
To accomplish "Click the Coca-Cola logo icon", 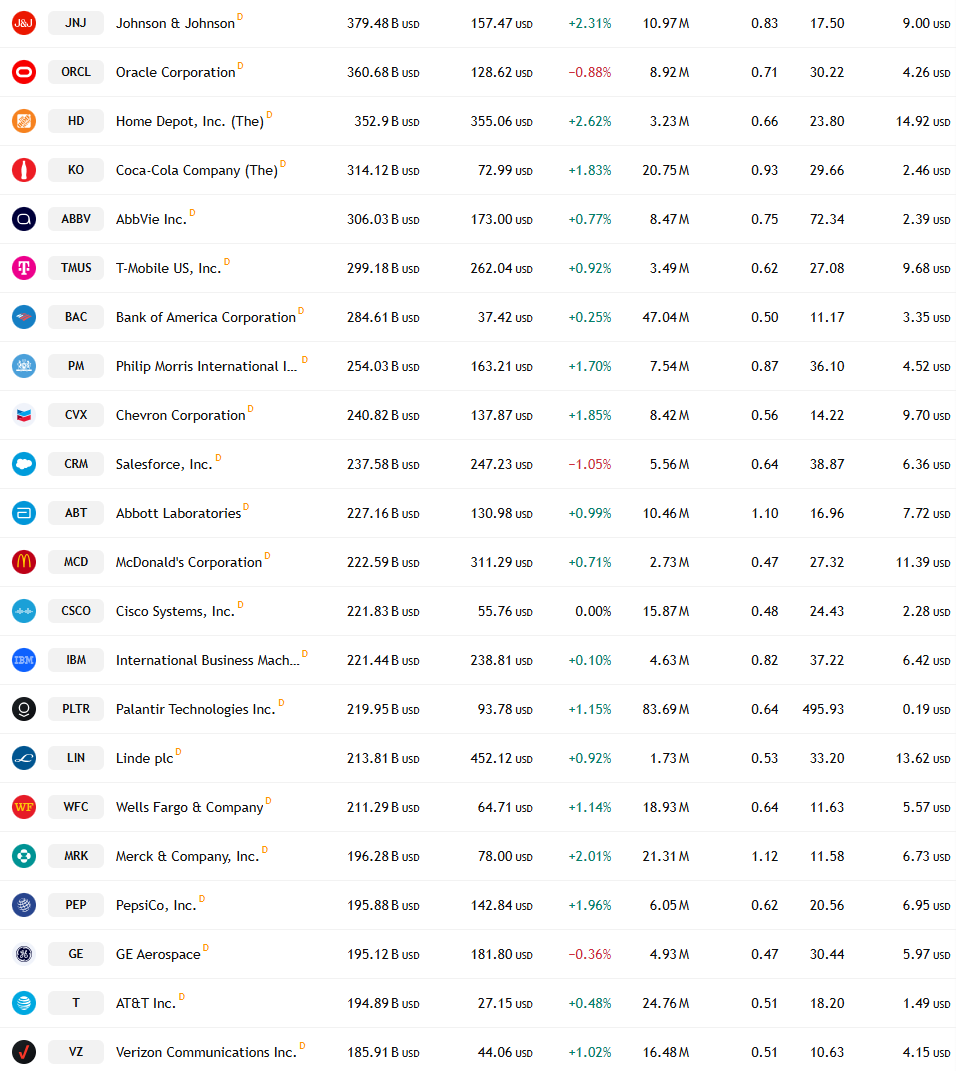I will pyautogui.click(x=24, y=170).
